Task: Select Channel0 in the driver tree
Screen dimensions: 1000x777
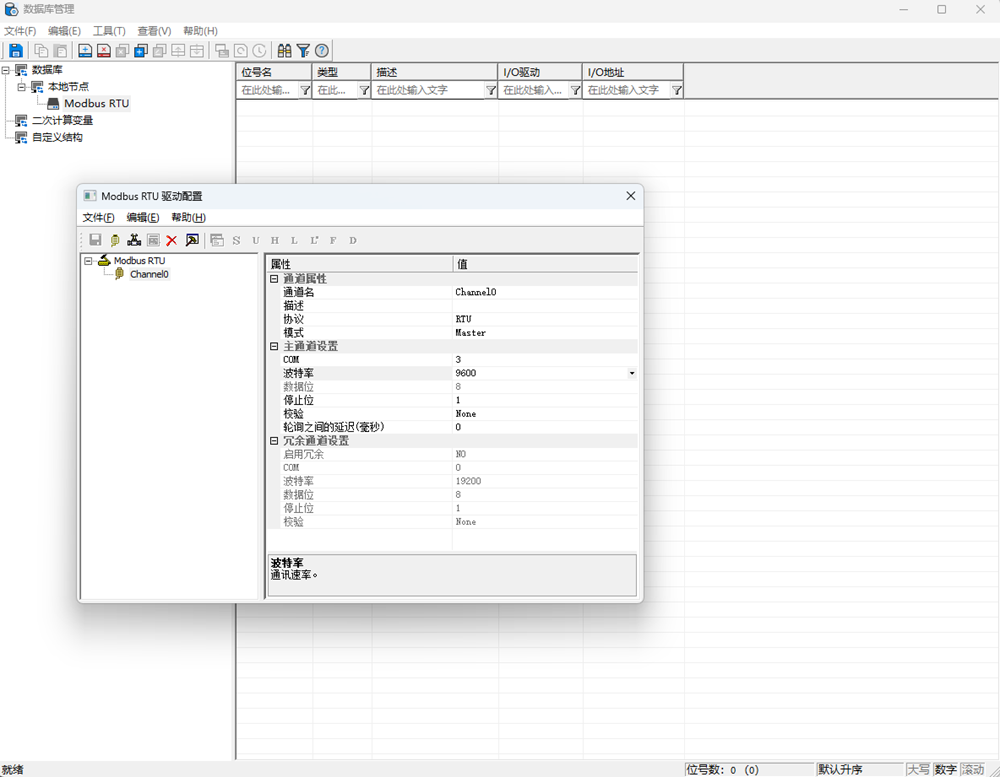Action: (149, 274)
